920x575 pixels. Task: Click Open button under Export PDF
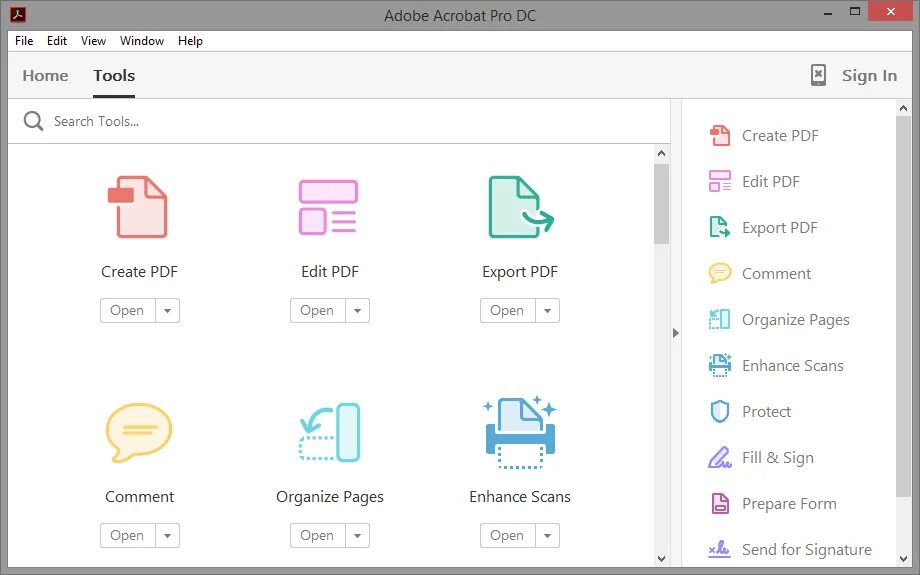click(508, 310)
